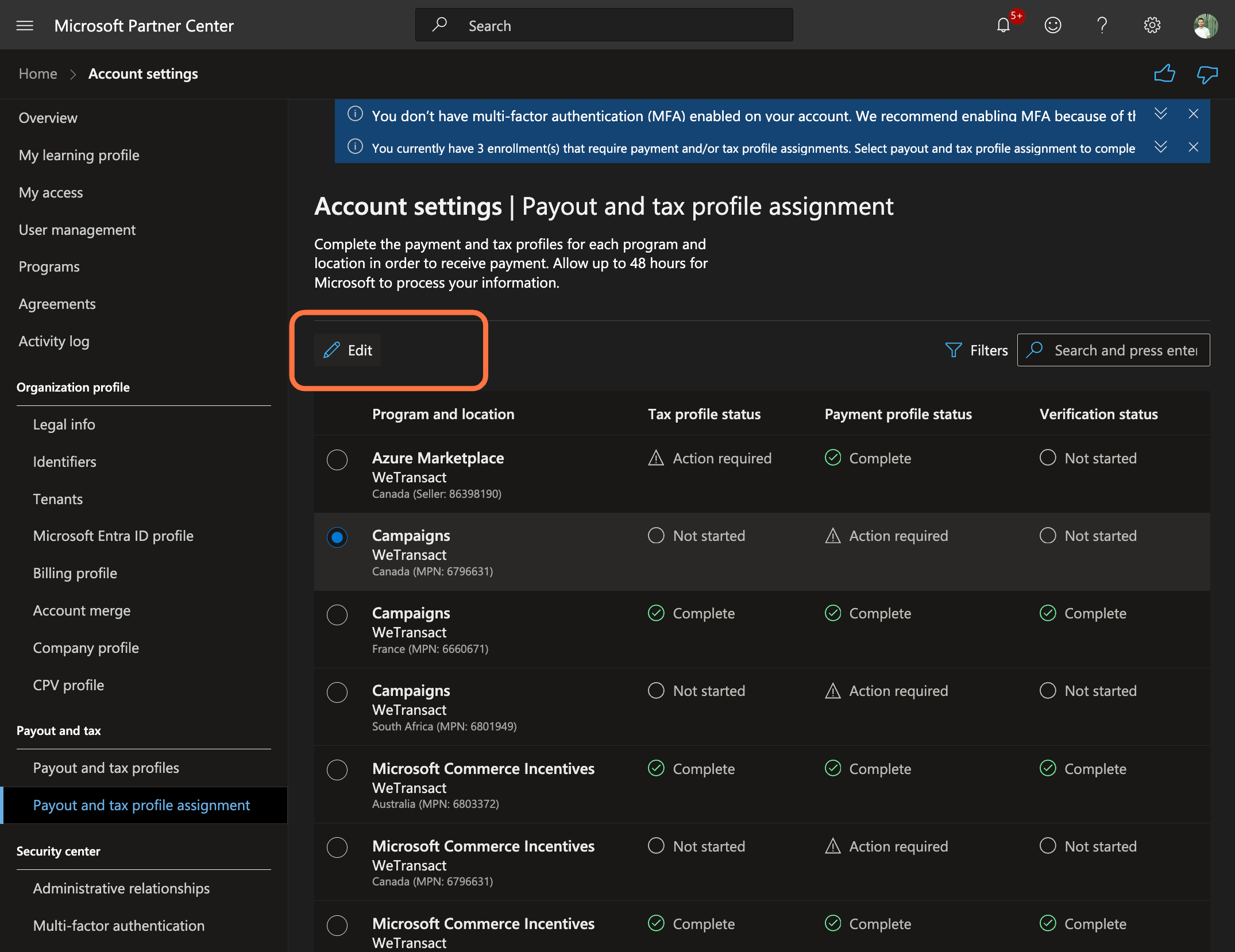
Task: Dismiss the MFA warning banner
Action: click(1193, 114)
